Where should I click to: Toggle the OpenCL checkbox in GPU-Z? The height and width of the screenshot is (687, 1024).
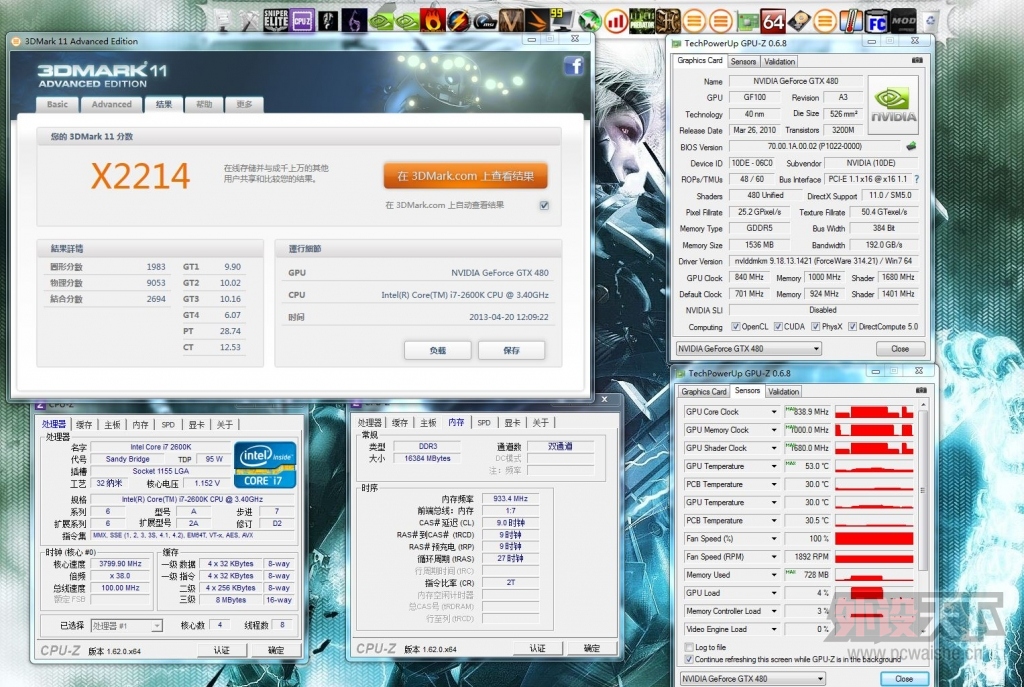(x=736, y=327)
